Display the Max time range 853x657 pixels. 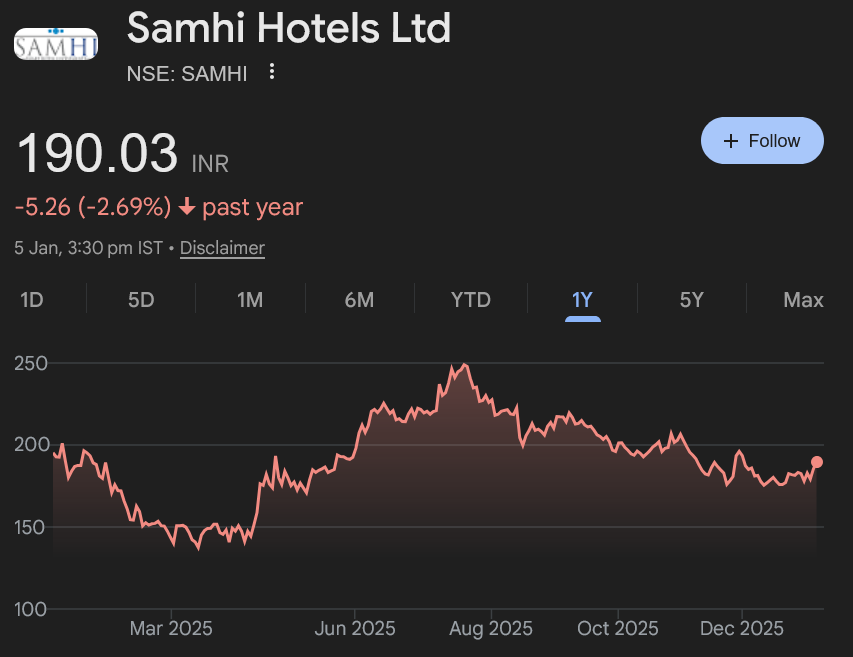point(802,299)
